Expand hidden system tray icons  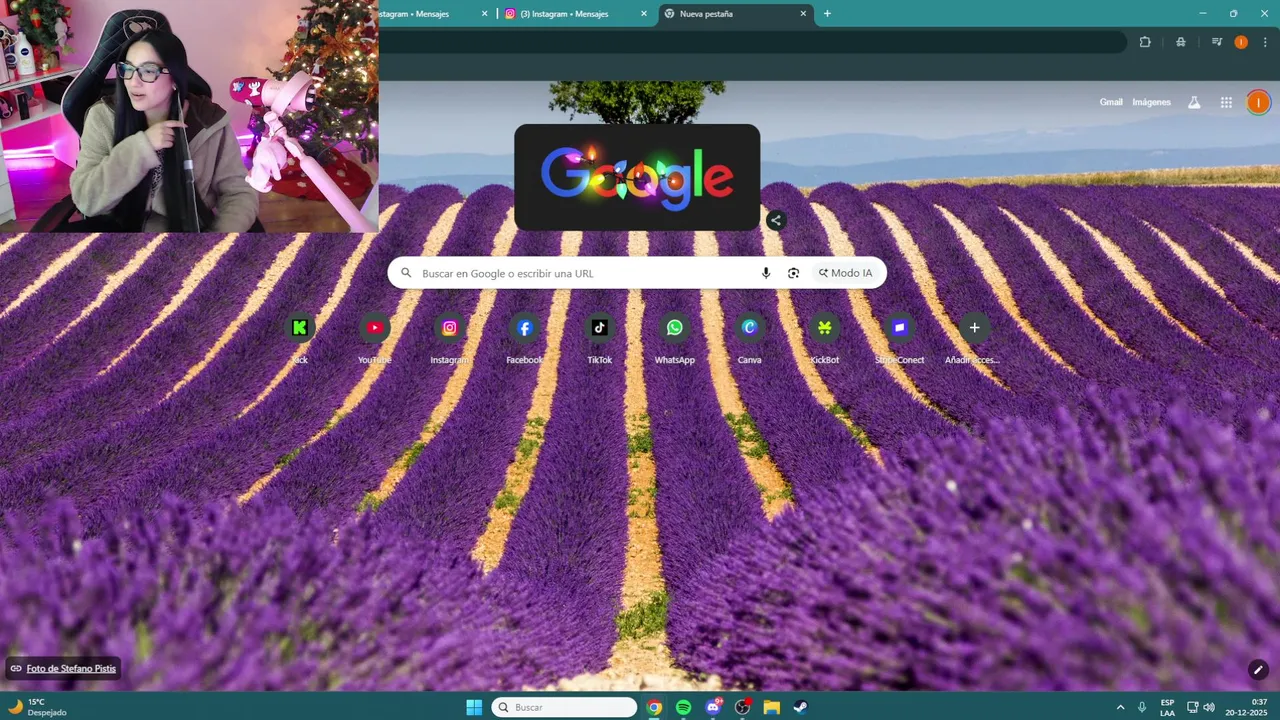(x=1120, y=707)
